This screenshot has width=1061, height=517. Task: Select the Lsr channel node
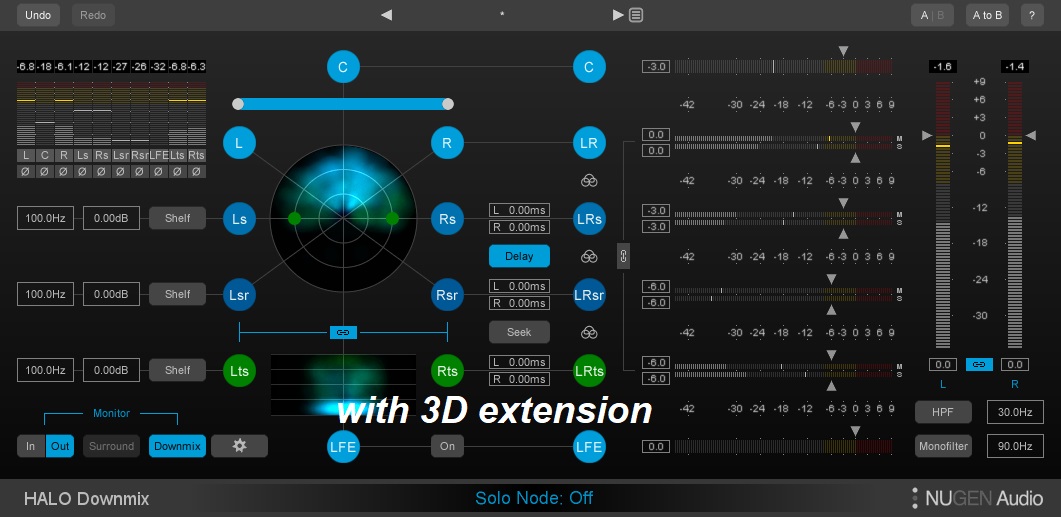pyautogui.click(x=239, y=295)
